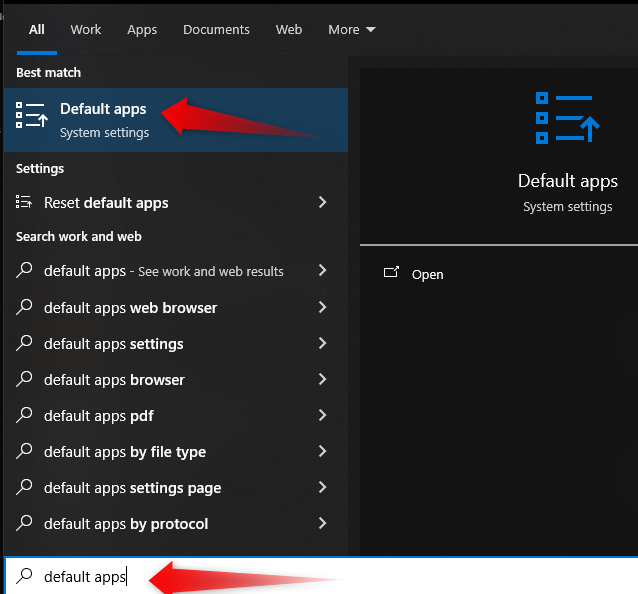Expand chevron for 'default apps by file type'
638x594 pixels.
click(x=322, y=451)
